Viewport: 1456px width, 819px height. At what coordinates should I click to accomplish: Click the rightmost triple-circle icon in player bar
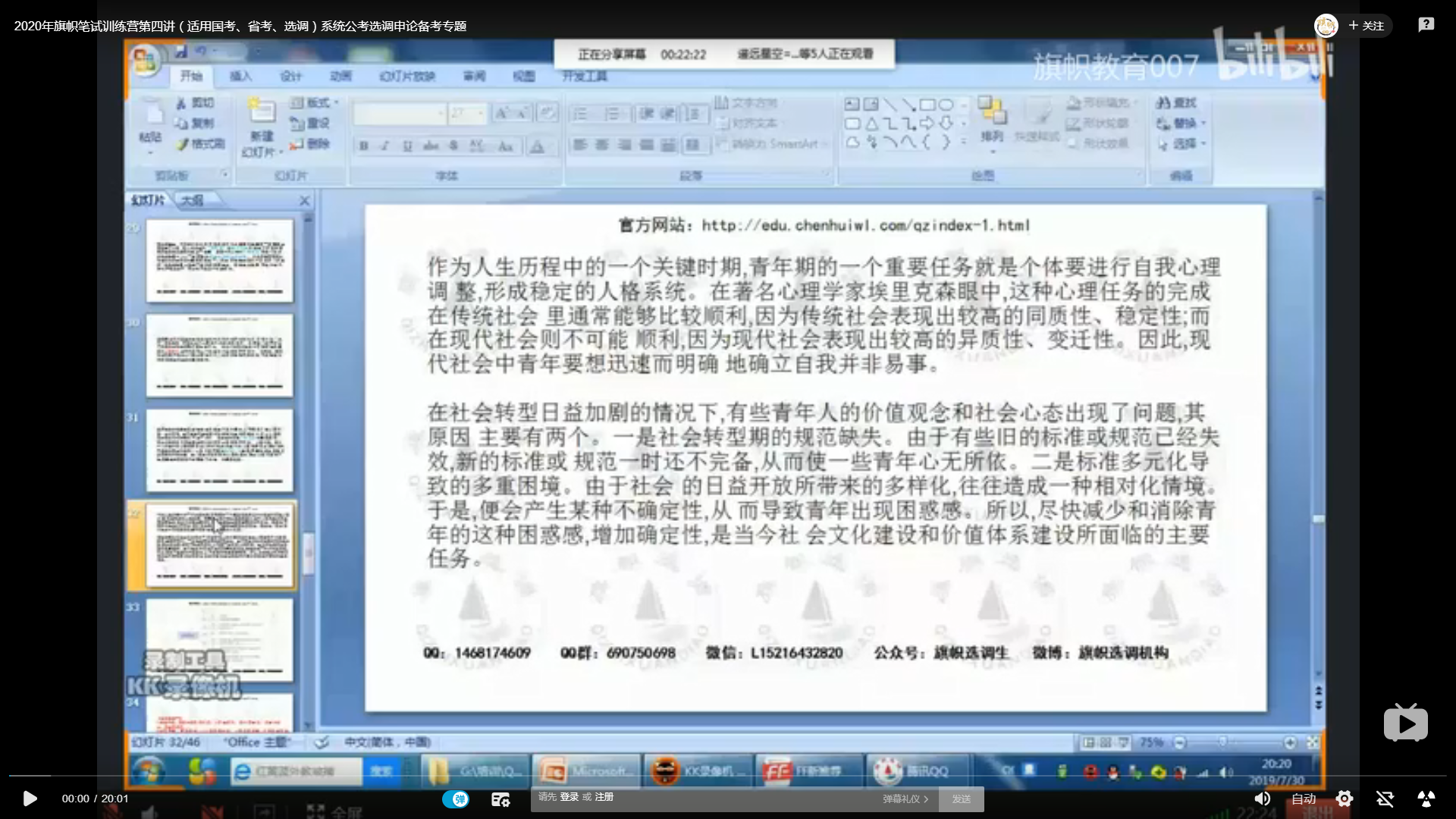coord(1426,799)
